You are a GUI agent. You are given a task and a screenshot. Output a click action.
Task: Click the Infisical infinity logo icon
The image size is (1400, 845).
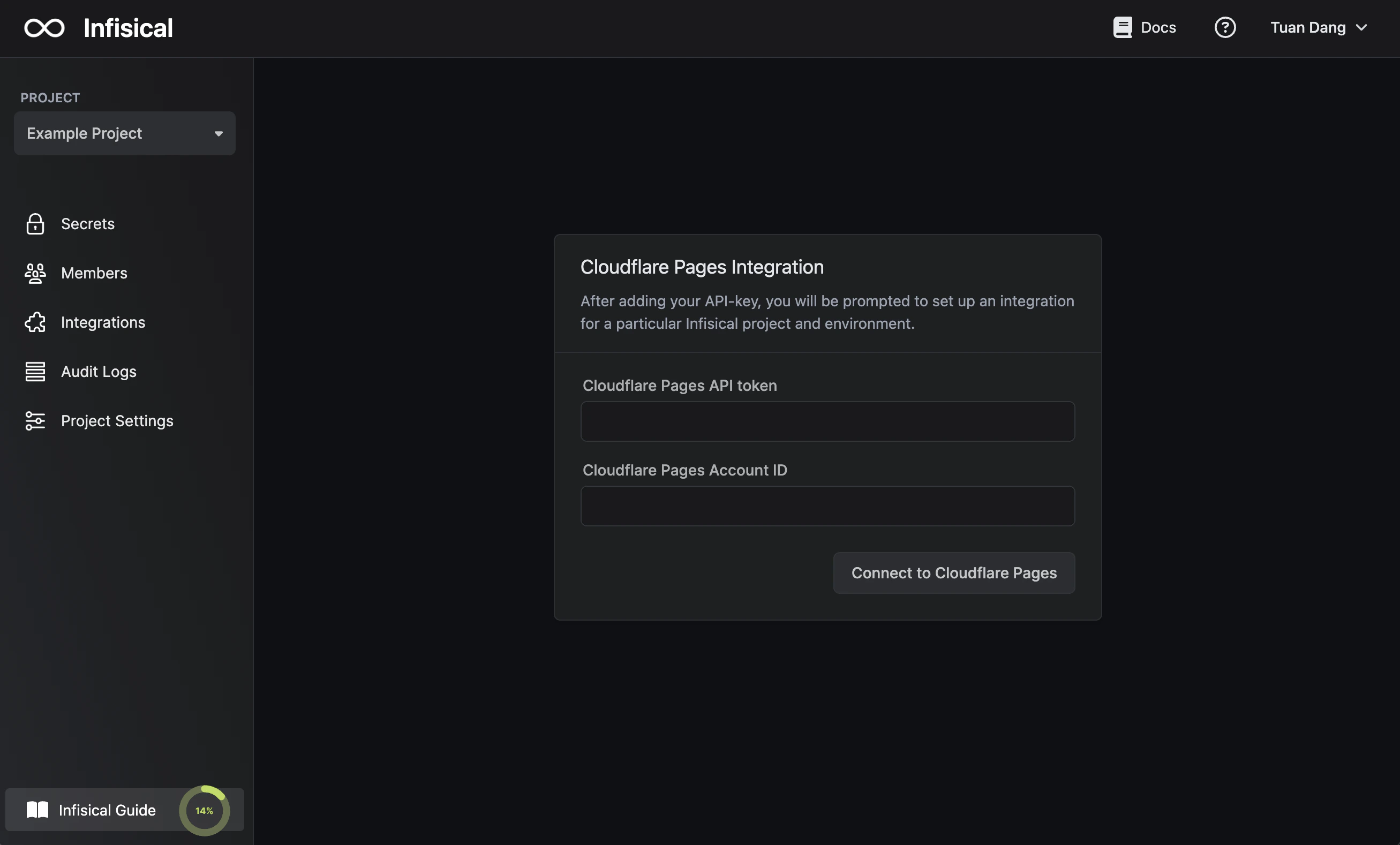click(x=44, y=28)
